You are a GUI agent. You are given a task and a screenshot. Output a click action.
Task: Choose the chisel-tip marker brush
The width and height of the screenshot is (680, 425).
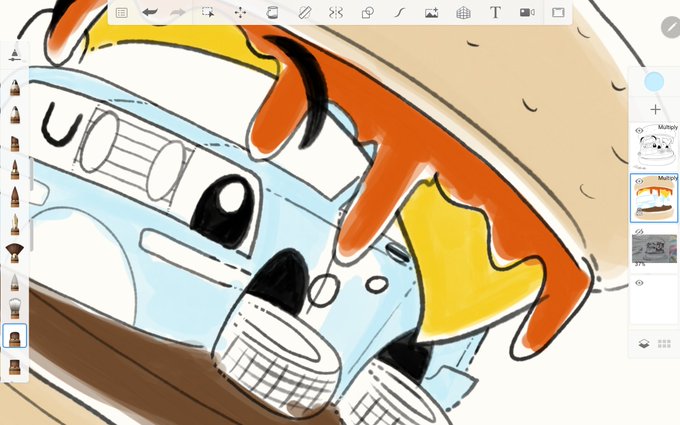pos(15,143)
